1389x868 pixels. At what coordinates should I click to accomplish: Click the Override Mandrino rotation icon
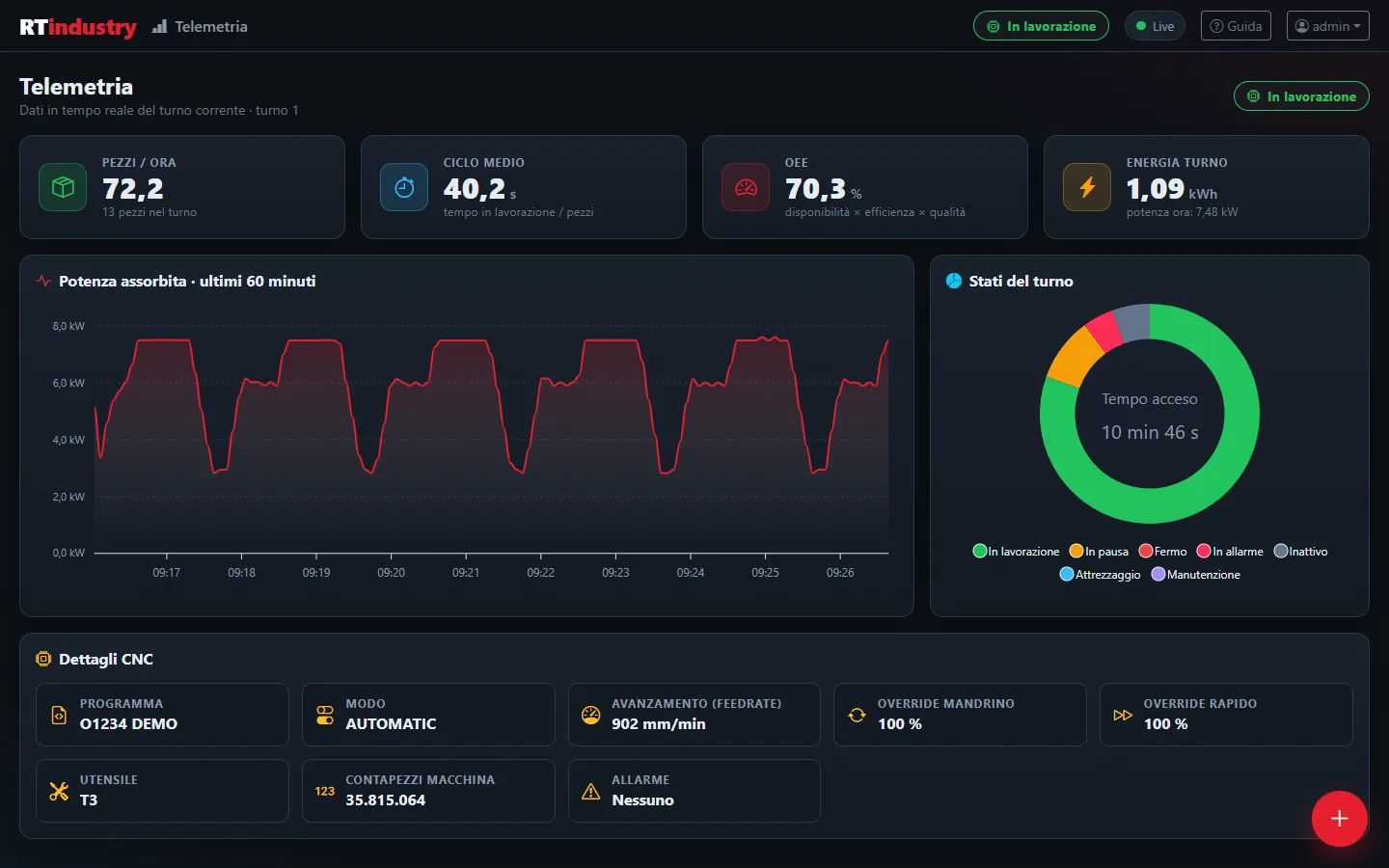857,715
